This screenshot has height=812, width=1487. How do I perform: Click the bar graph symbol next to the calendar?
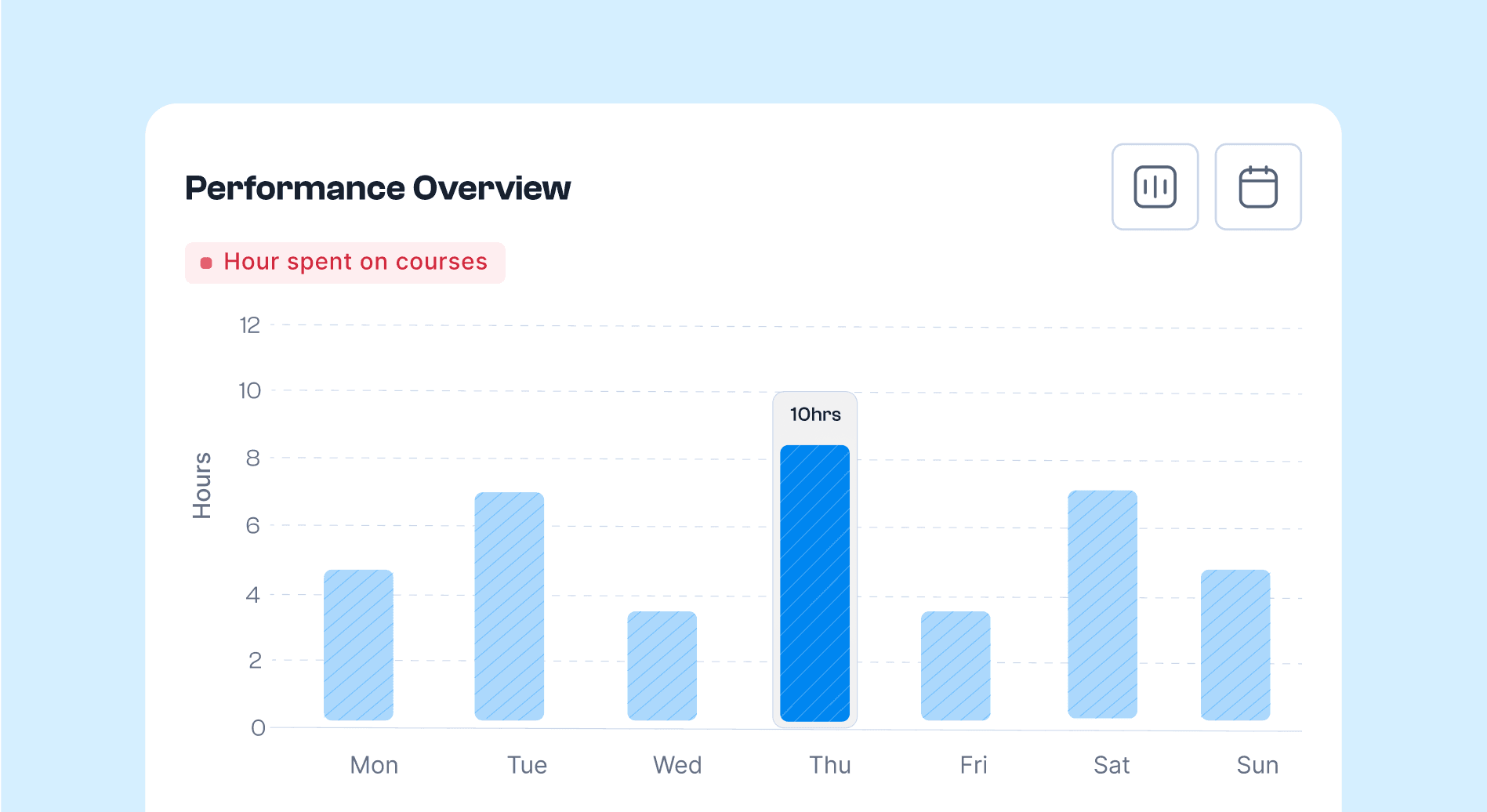click(1155, 187)
